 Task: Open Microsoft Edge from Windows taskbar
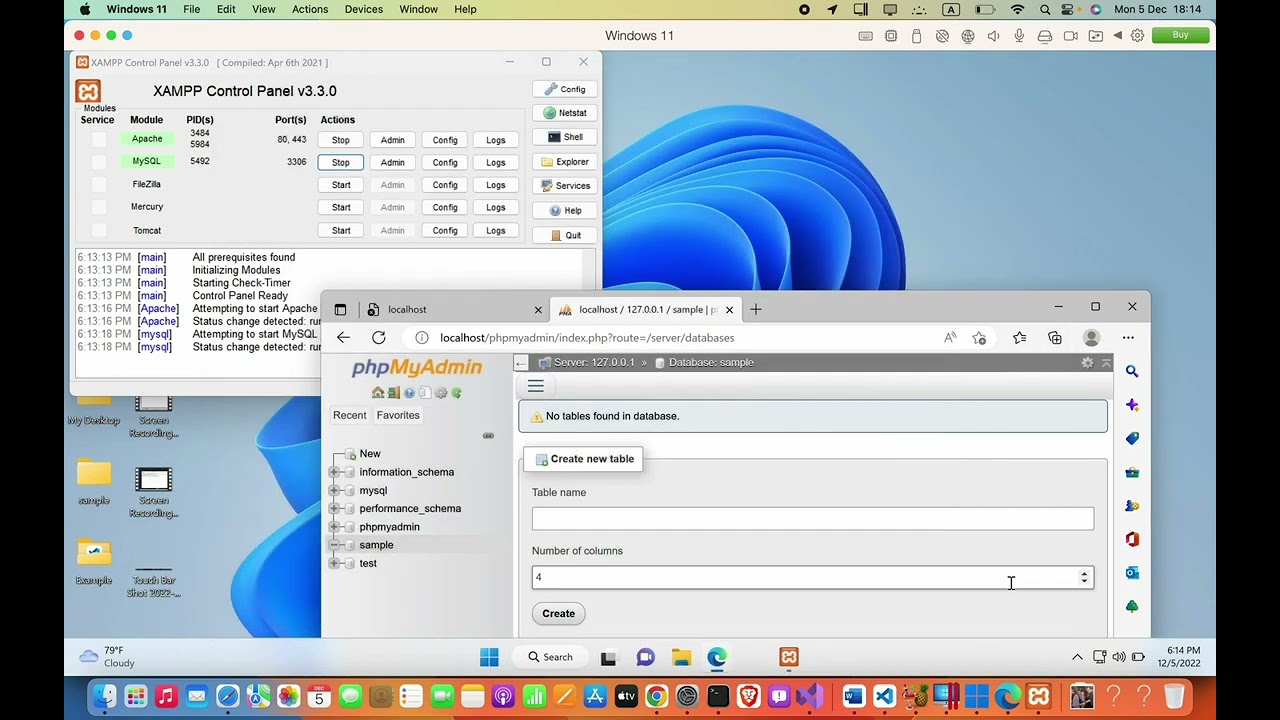[717, 657]
